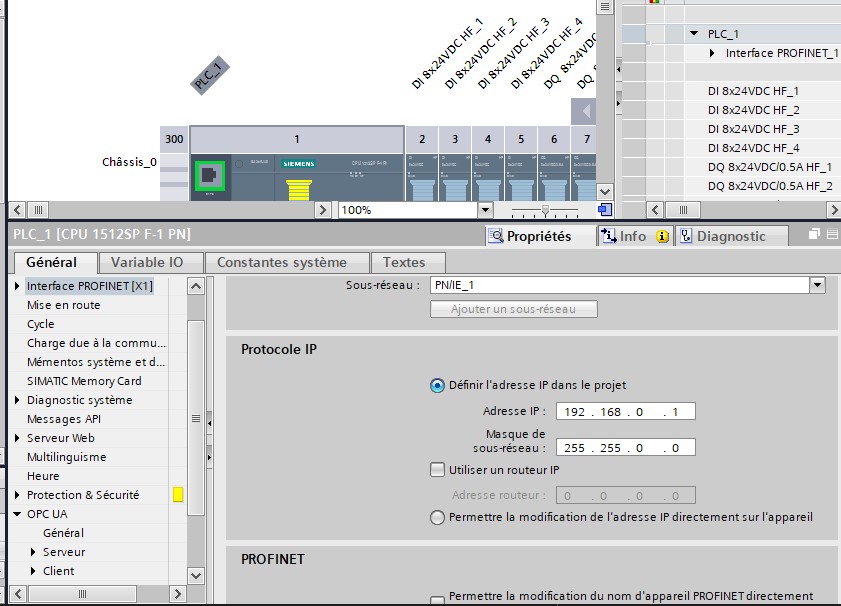The image size is (841, 606).
Task: Select Général under OPC UA
Action: [63, 533]
